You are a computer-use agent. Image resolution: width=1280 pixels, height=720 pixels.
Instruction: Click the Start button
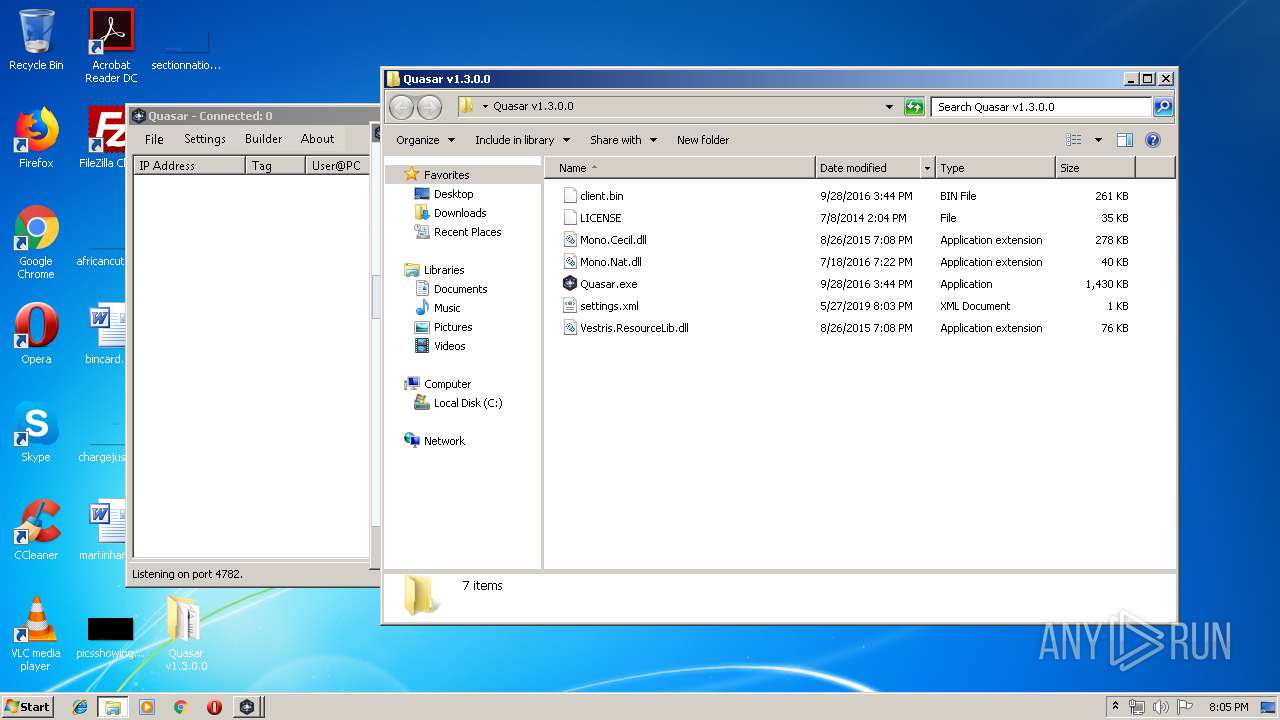pos(27,706)
